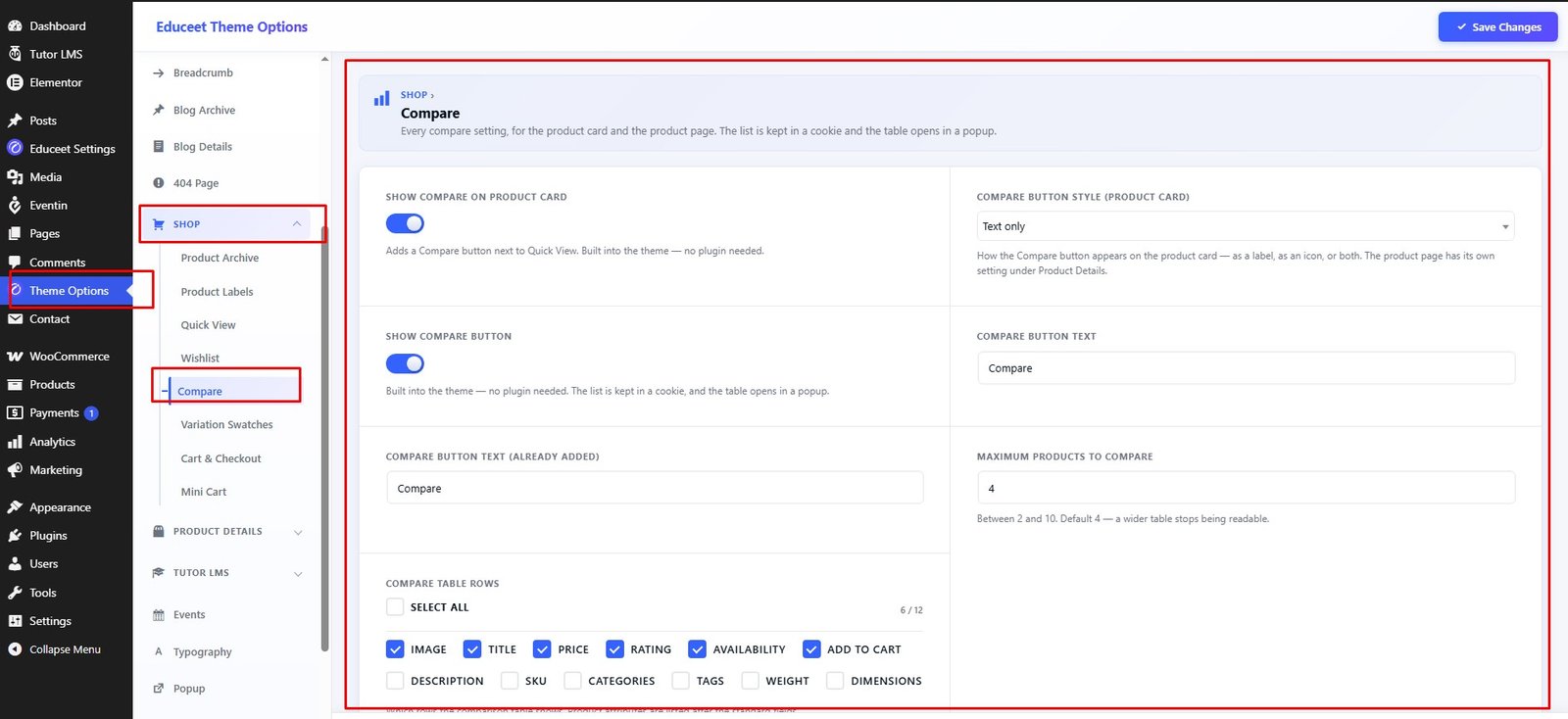Screen dimensions: 1568x719
Task: Click the Payments notification badge
Action: click(91, 413)
